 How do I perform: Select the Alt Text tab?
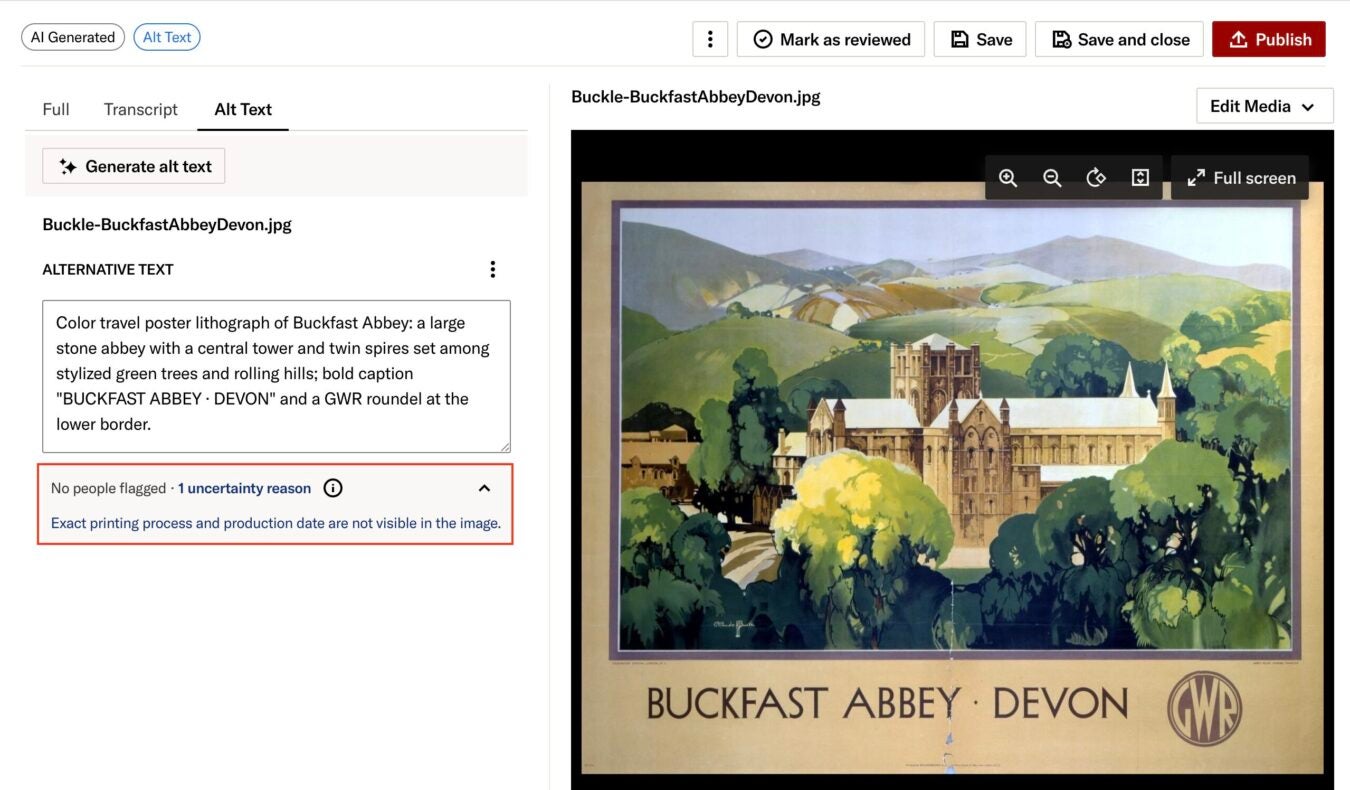pos(243,109)
